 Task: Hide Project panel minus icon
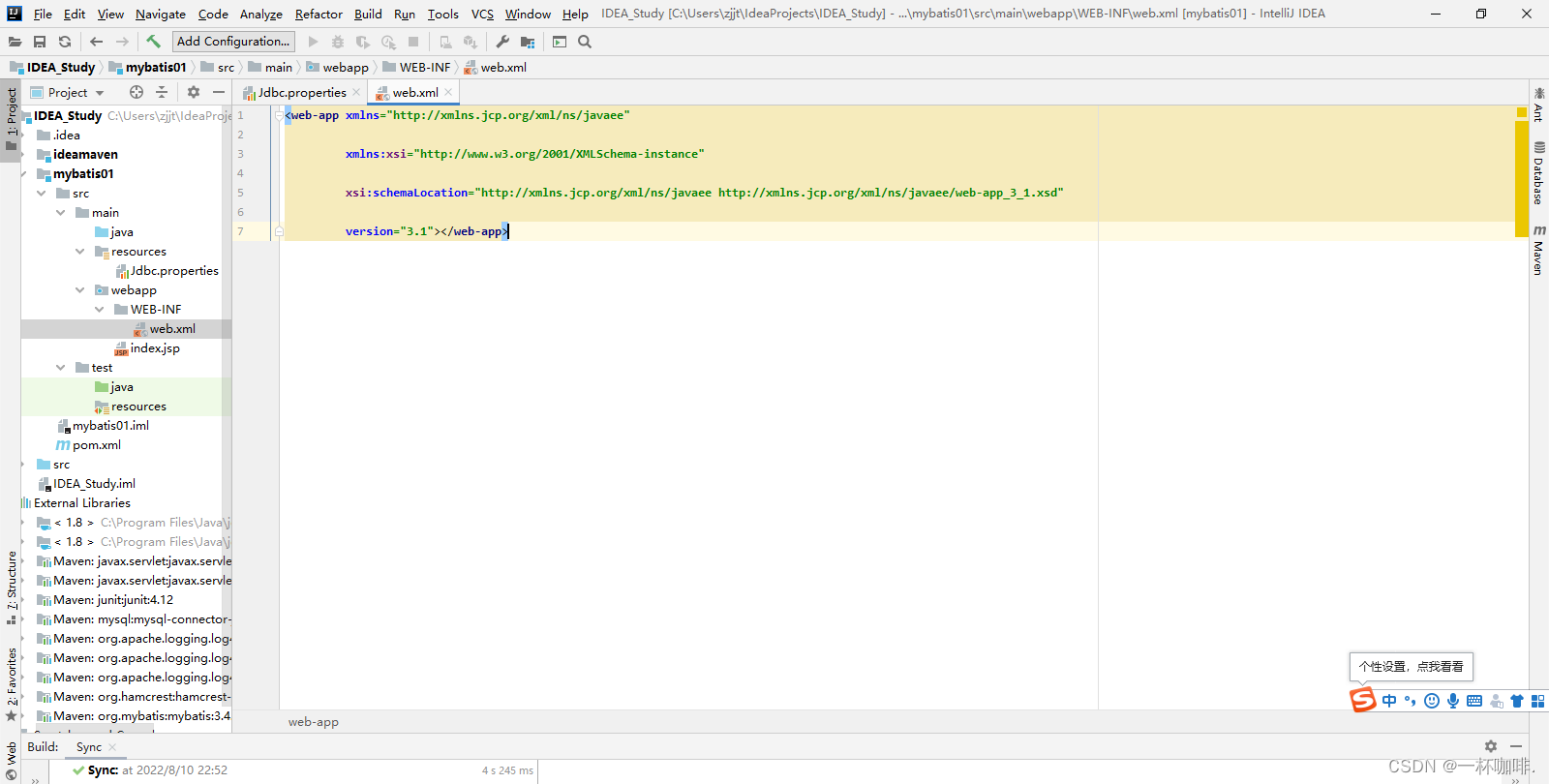pos(219,92)
